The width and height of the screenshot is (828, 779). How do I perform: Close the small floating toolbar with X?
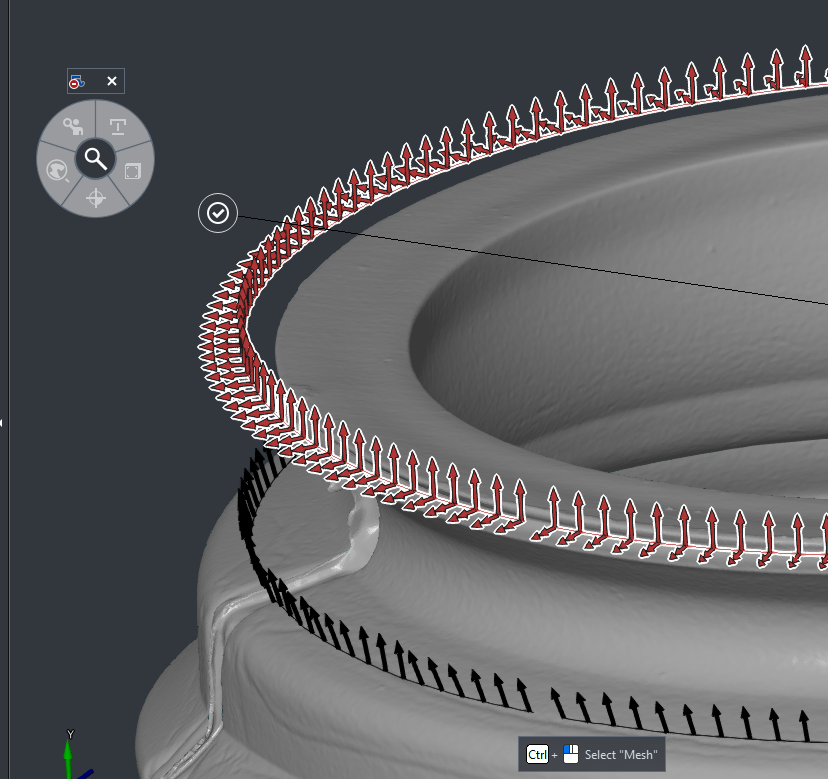(x=112, y=81)
